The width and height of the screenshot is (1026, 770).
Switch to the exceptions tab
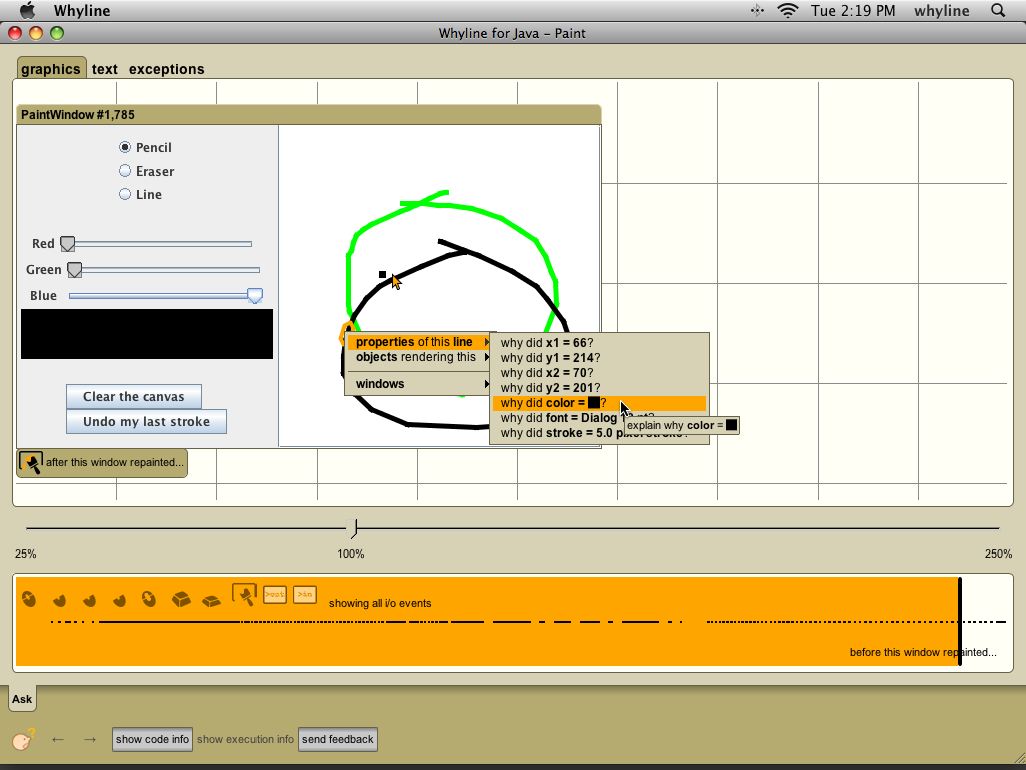(x=166, y=69)
